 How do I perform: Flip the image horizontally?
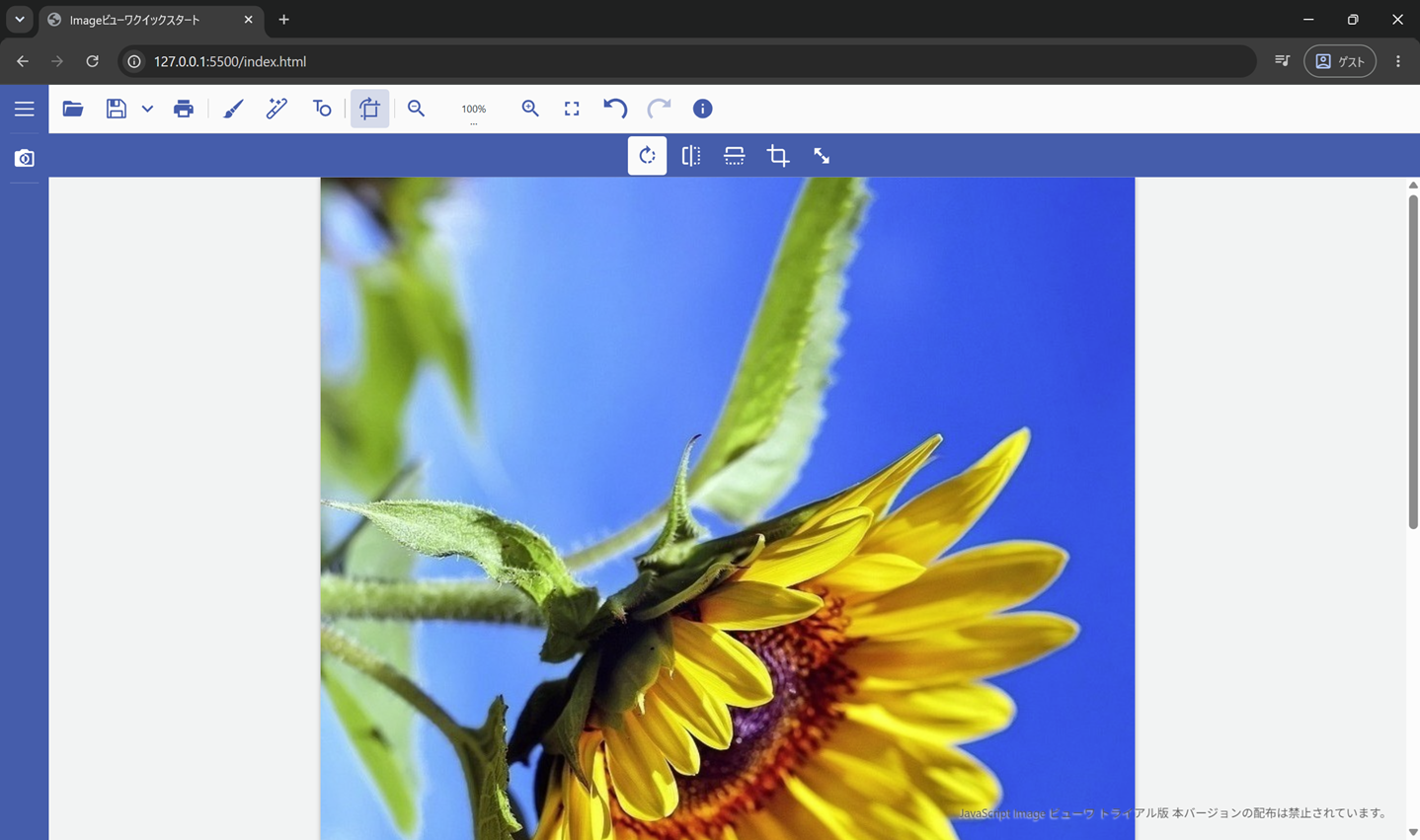click(691, 156)
